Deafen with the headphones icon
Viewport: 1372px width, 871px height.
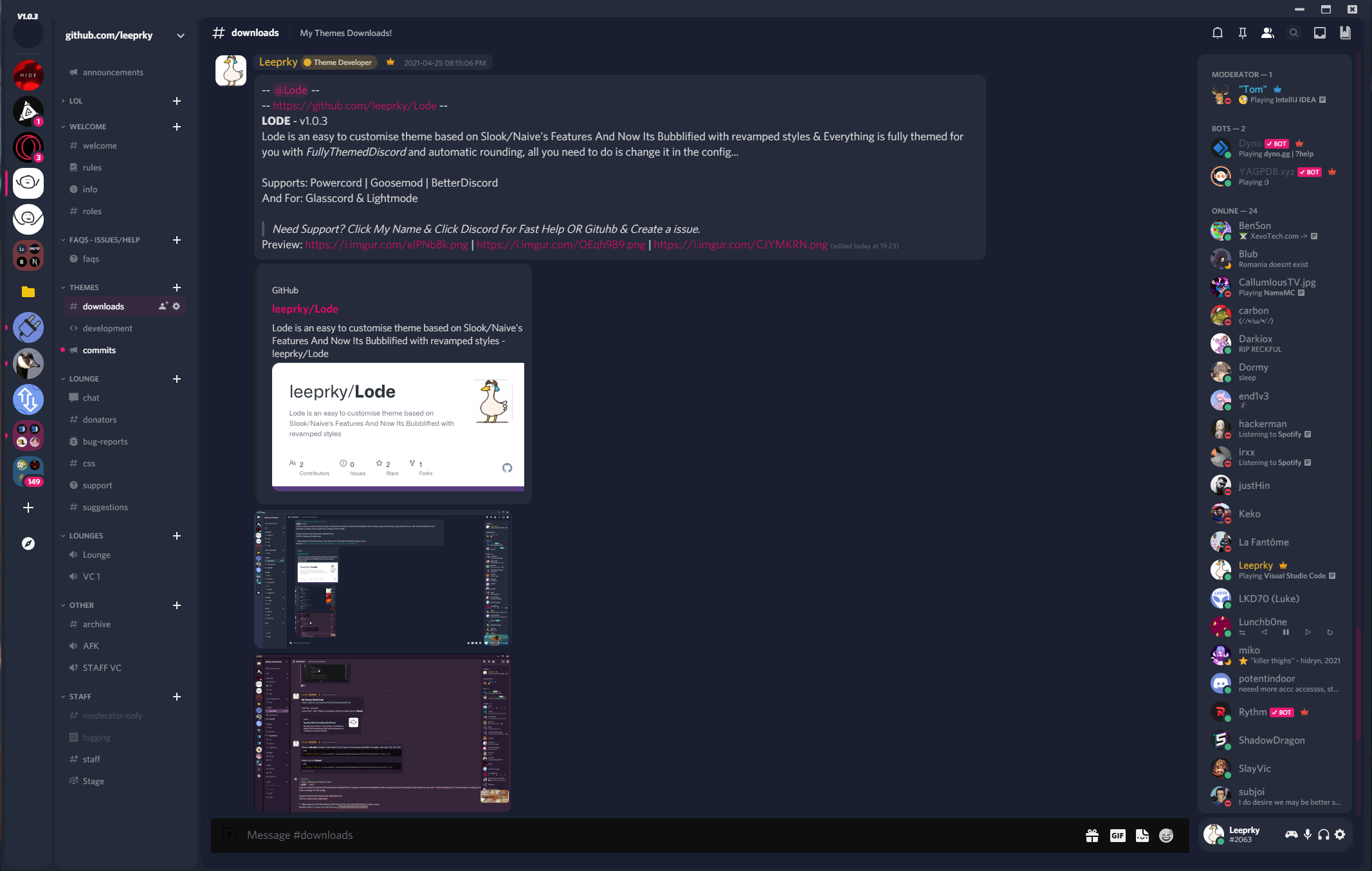pyautogui.click(x=1323, y=834)
